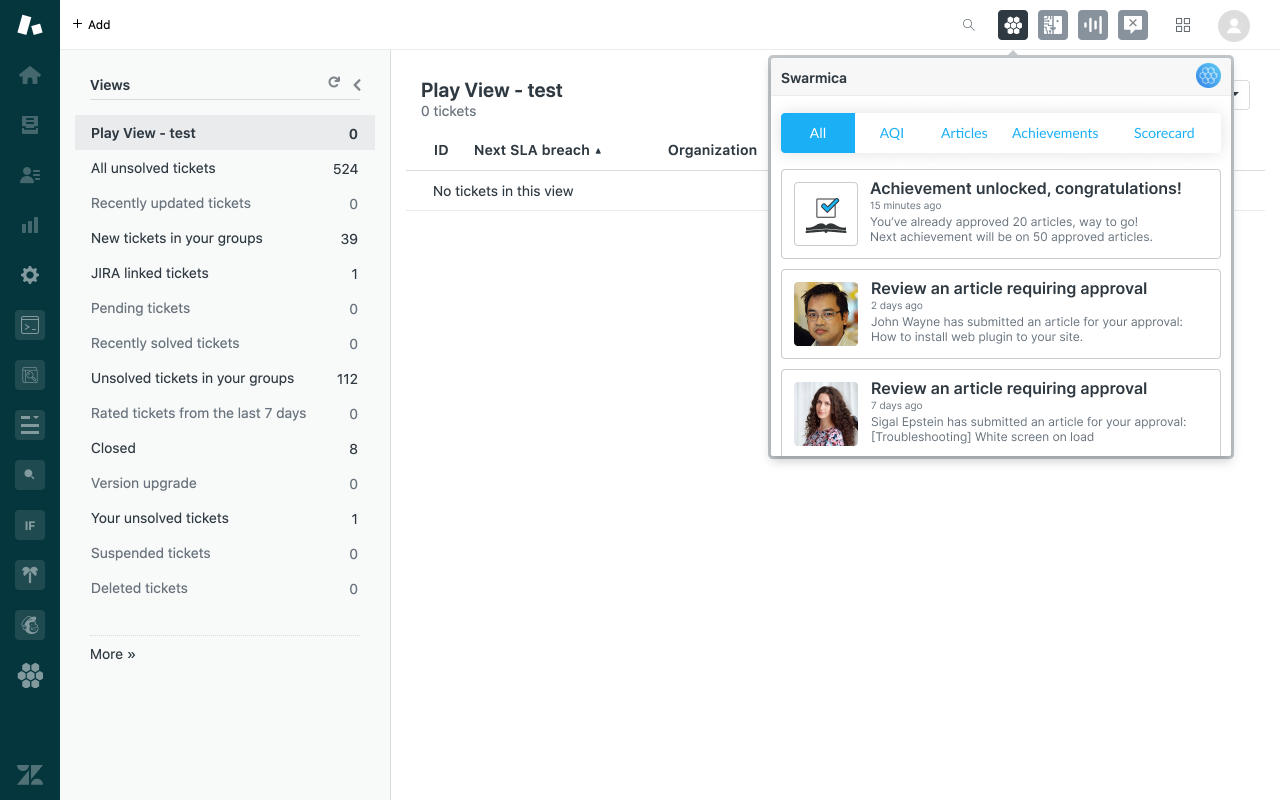Open Sigal Epstein's article approval notification

click(1001, 413)
